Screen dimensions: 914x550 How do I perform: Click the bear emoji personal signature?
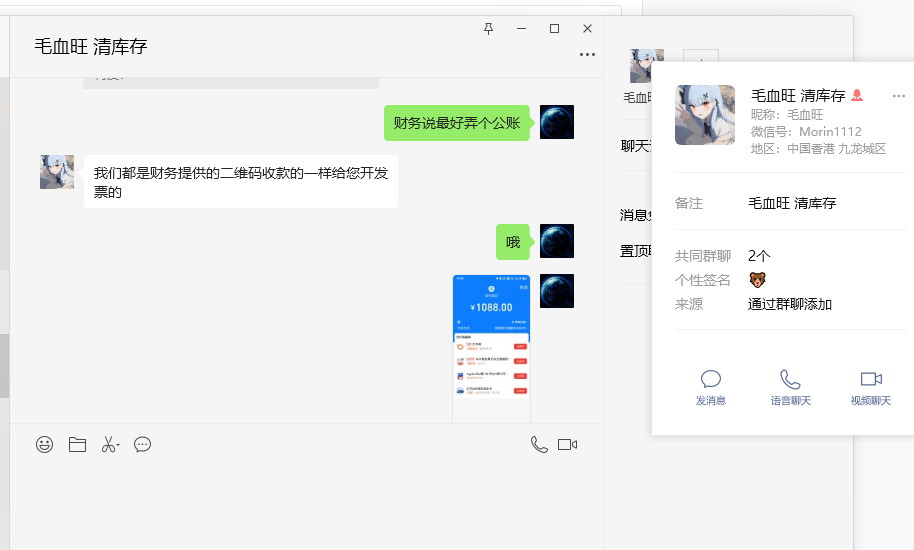(757, 280)
